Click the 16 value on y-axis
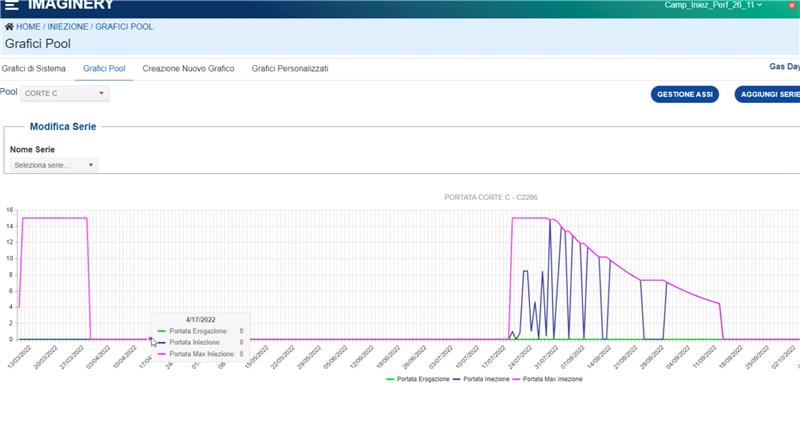This screenshot has height=448, width=800. click(9, 210)
